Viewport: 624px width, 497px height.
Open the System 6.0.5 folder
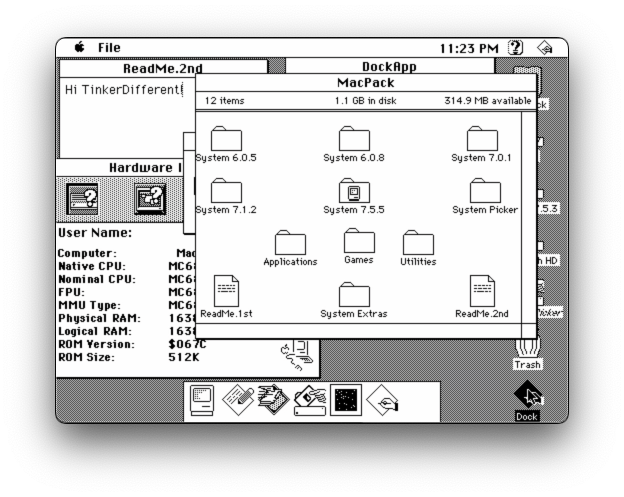tap(226, 140)
